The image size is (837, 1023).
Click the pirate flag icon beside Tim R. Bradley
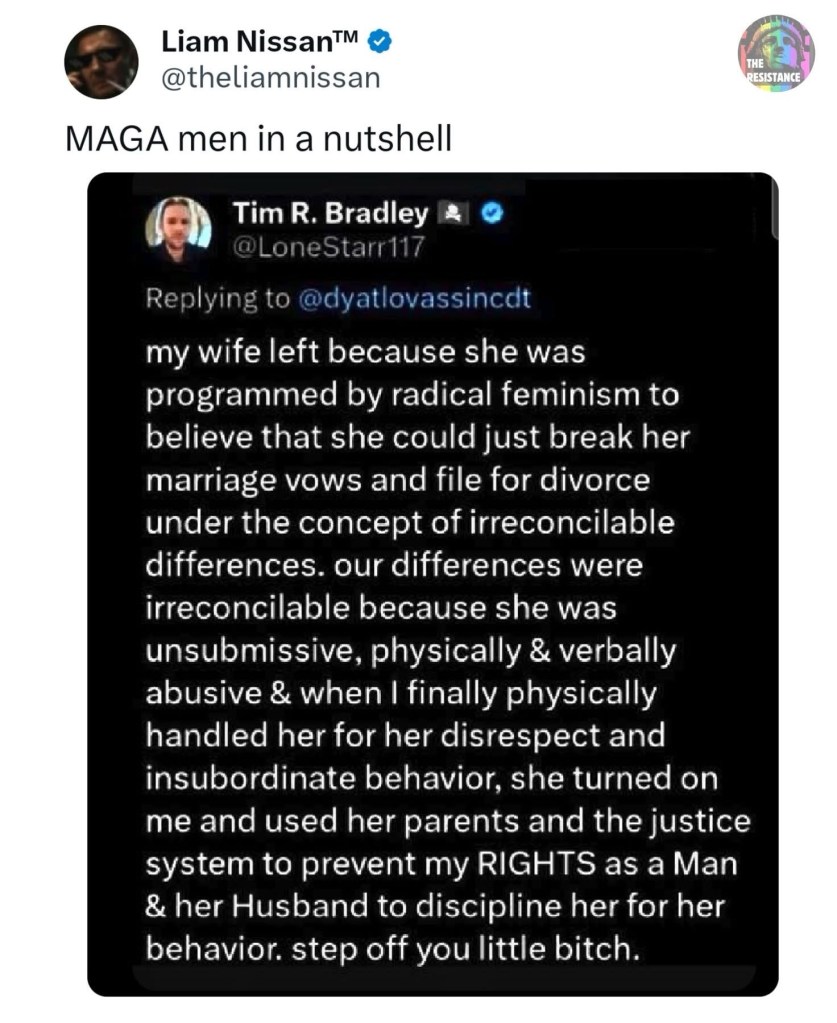tap(449, 213)
